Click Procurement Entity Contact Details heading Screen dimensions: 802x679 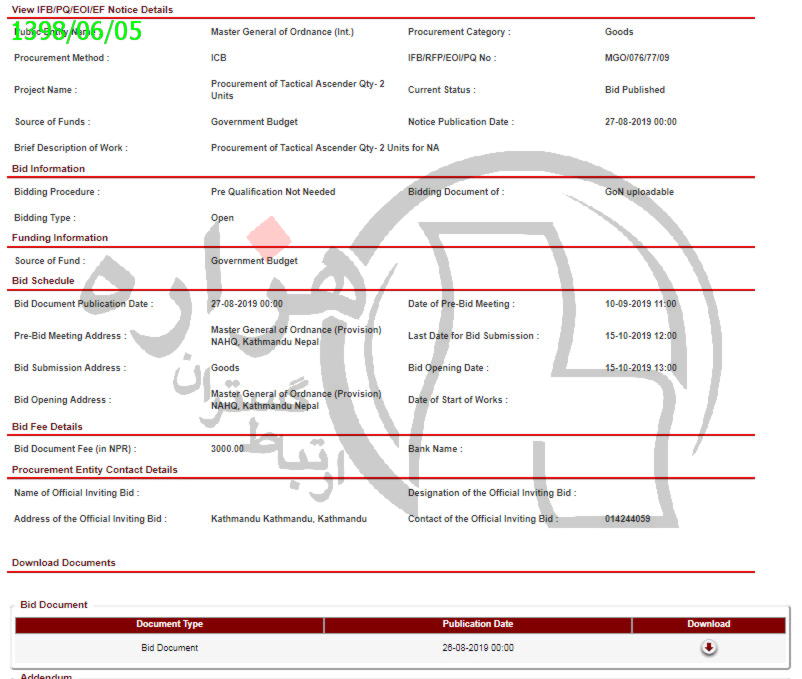click(94, 470)
